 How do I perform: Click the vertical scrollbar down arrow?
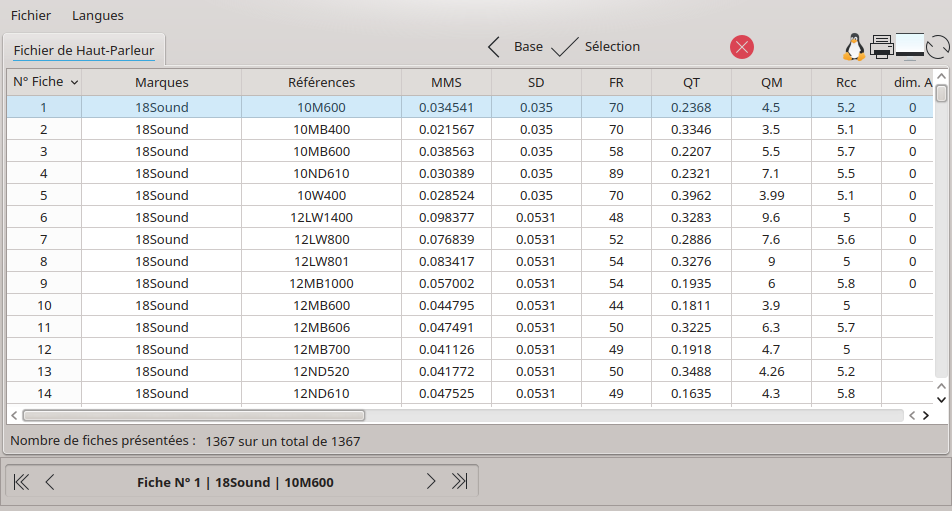pyautogui.click(x=941, y=400)
